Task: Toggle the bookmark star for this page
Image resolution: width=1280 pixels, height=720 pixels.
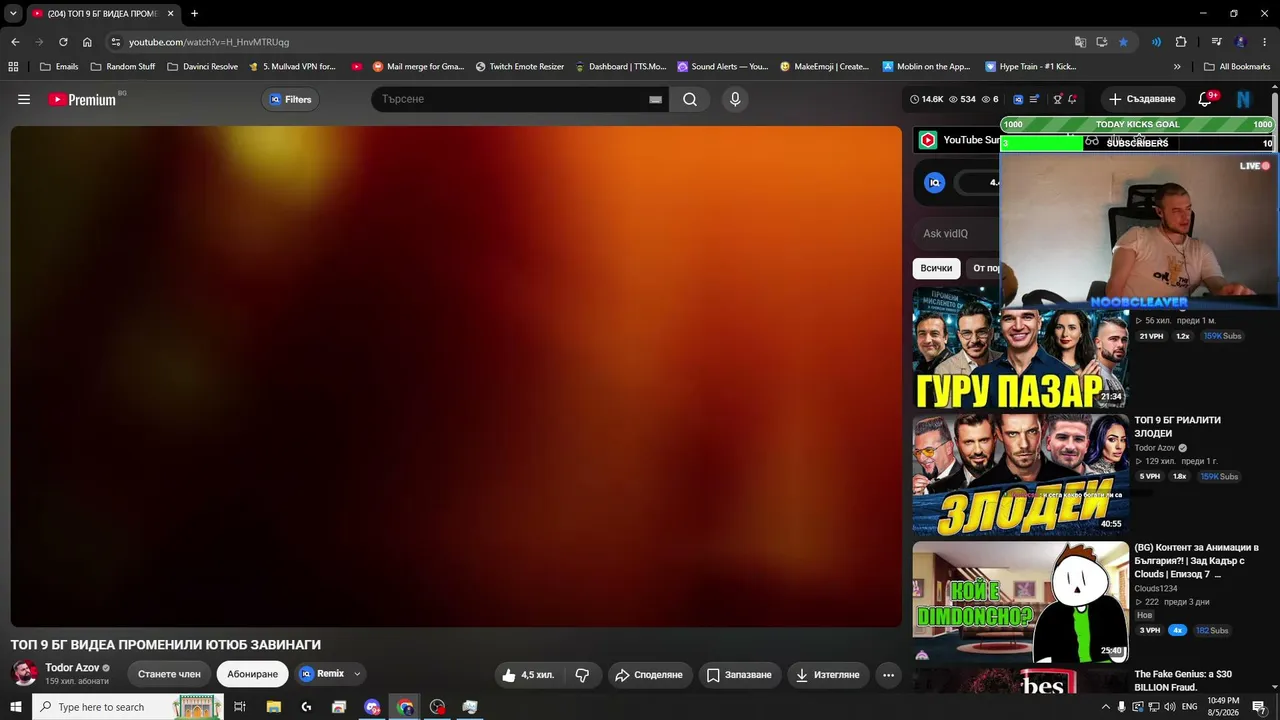Action: pyautogui.click(x=1123, y=42)
